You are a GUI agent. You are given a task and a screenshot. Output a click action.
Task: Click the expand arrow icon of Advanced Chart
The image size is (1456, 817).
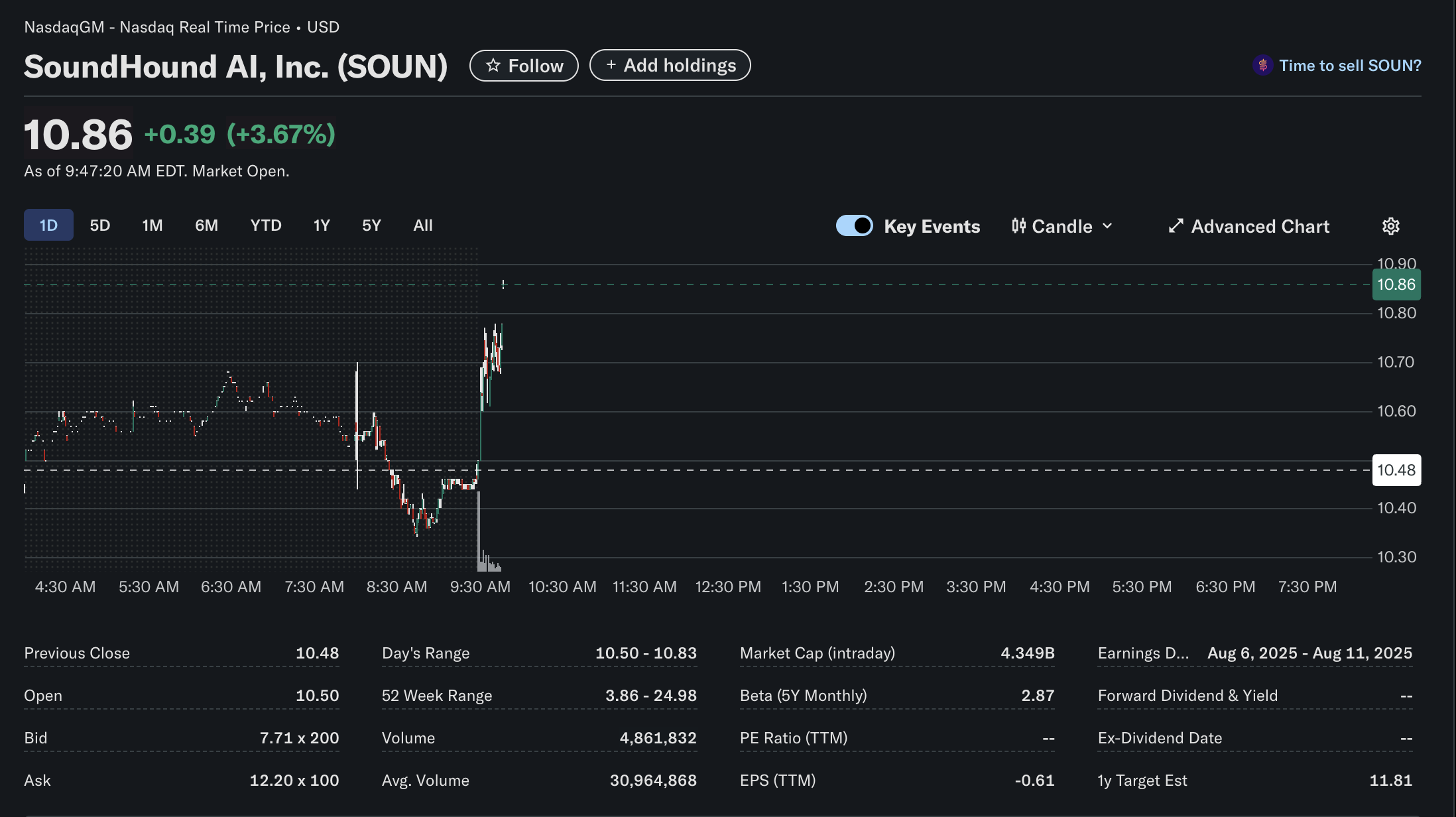pyautogui.click(x=1176, y=226)
